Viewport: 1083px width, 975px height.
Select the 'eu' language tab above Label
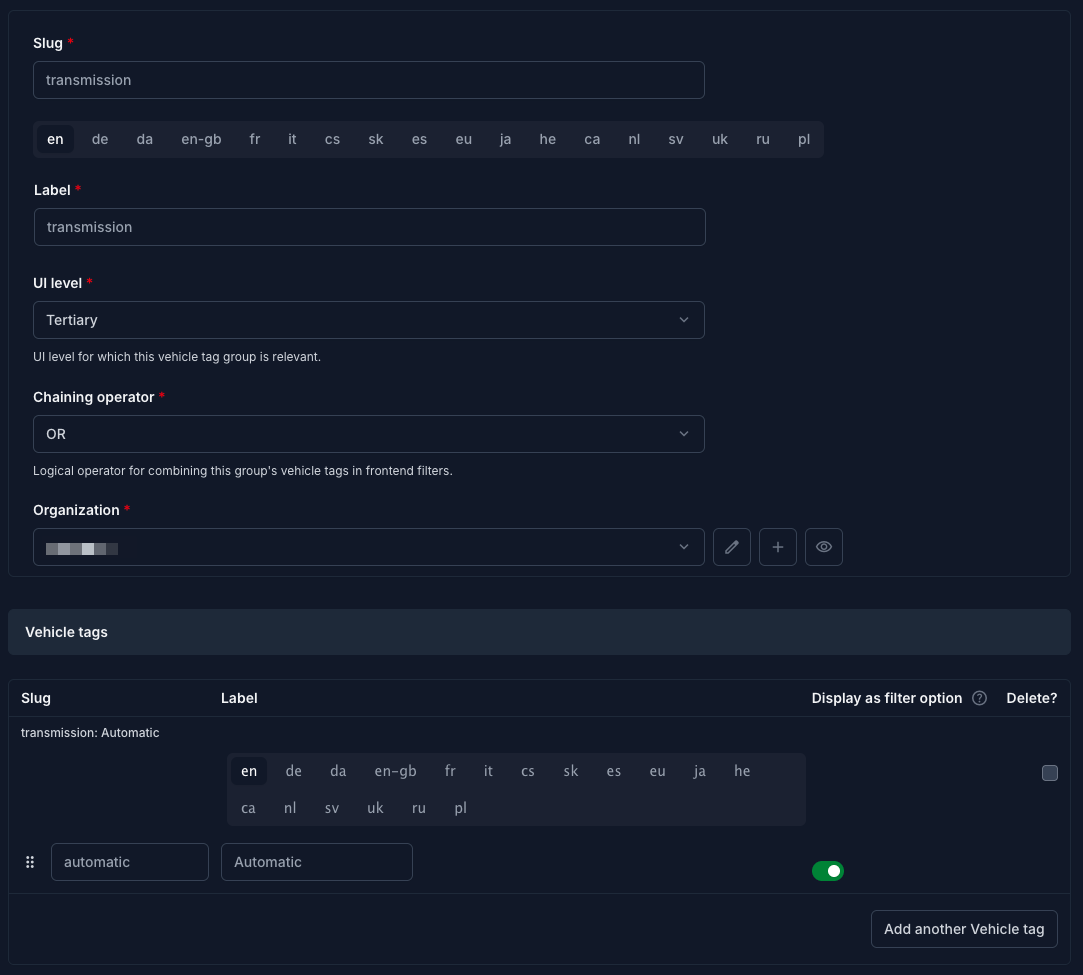pos(463,139)
